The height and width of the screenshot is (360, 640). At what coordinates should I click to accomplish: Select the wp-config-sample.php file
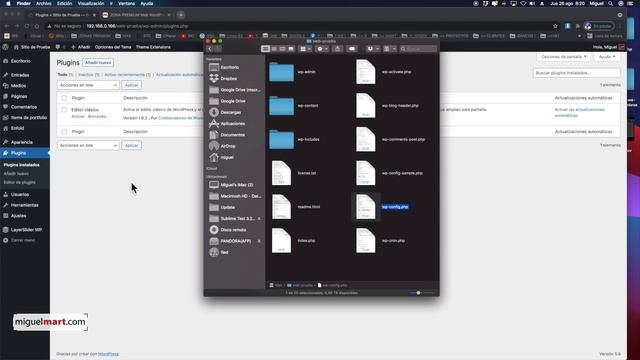[x=366, y=173]
